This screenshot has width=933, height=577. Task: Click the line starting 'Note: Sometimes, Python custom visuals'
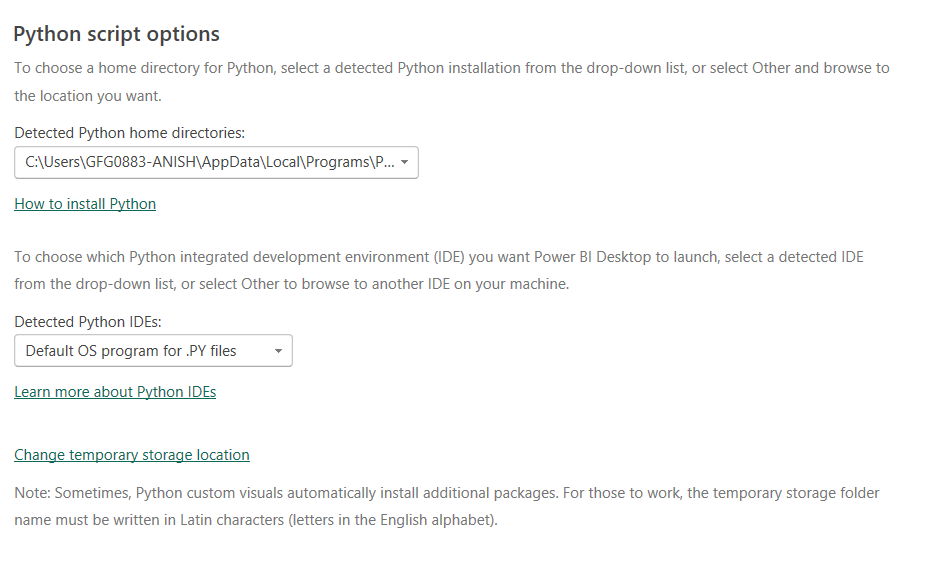point(447,493)
